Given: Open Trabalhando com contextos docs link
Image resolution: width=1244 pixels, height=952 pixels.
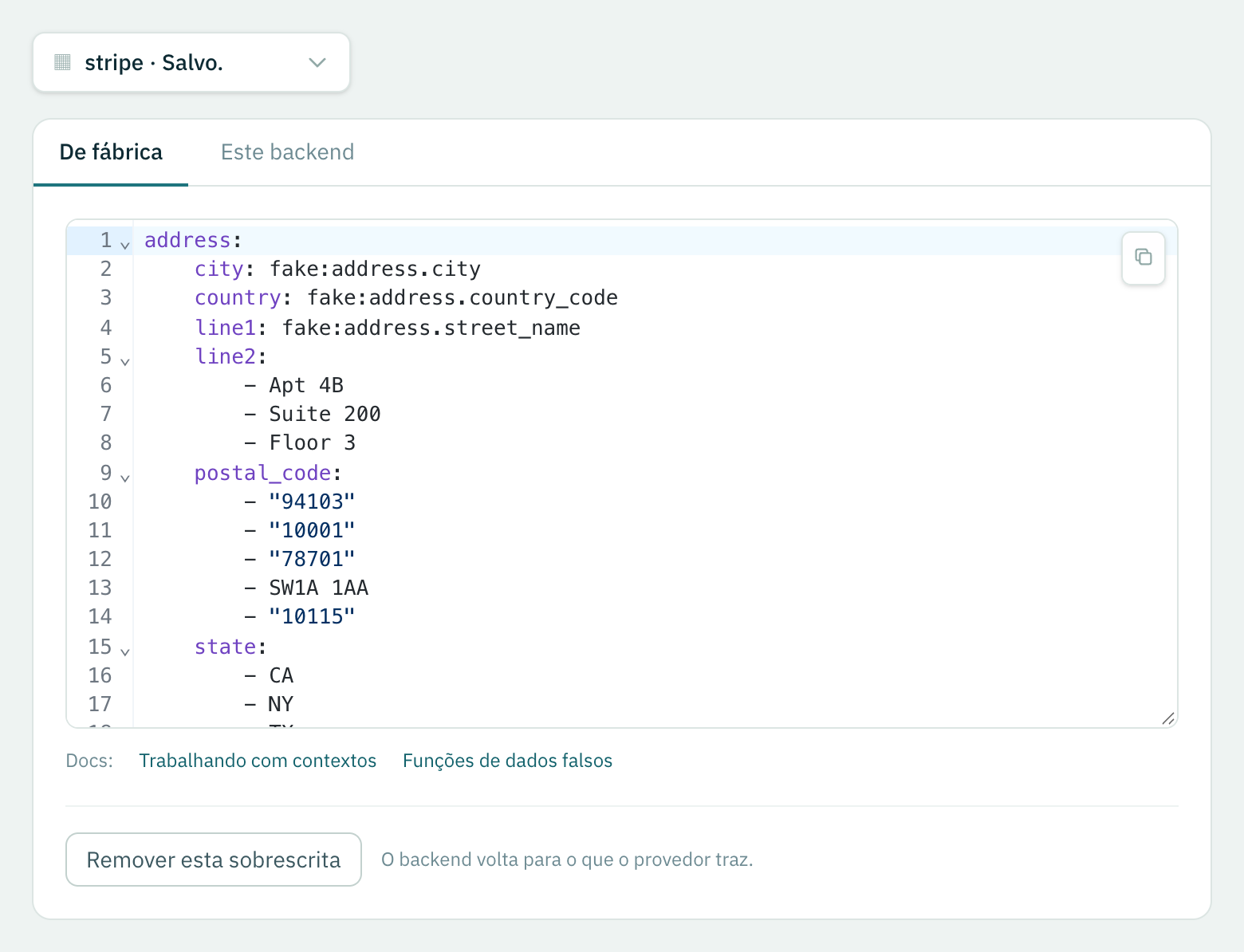Looking at the screenshot, I should click(258, 761).
